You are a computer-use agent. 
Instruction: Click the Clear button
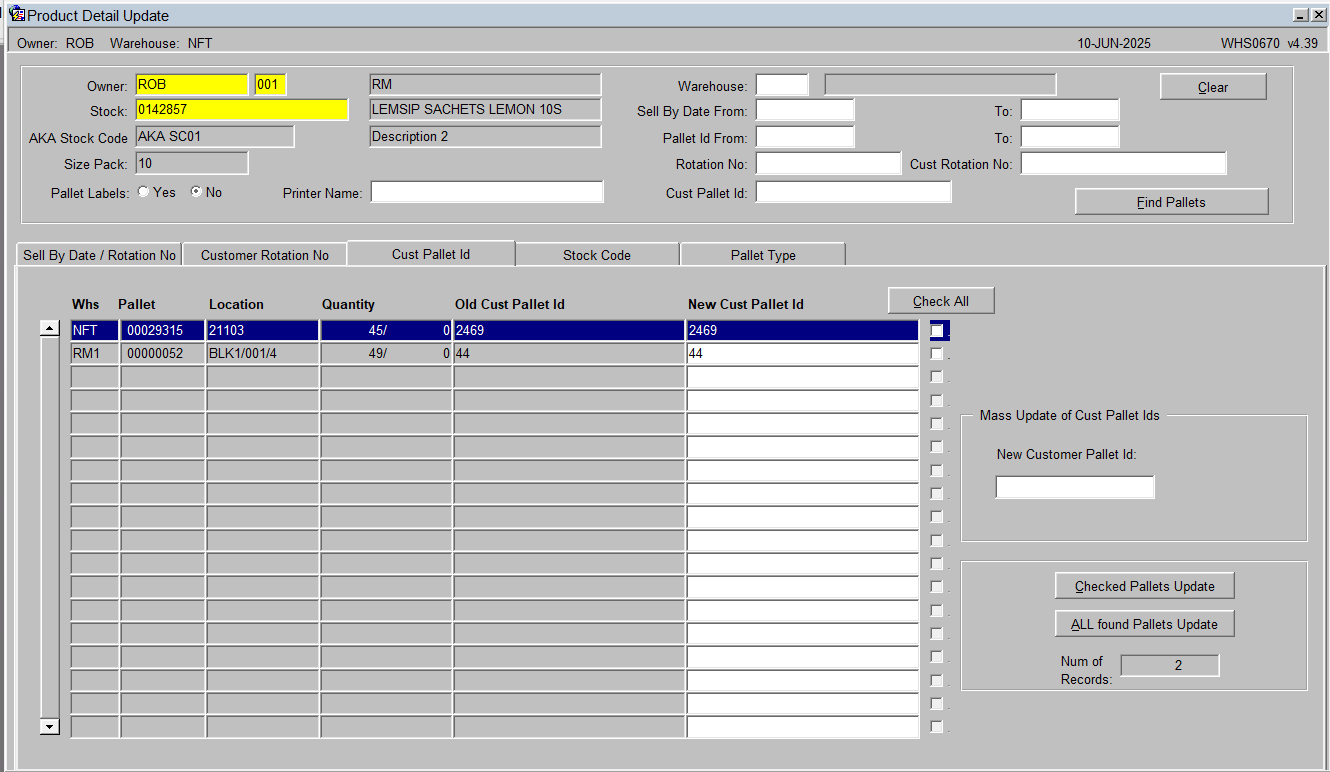pos(1213,87)
